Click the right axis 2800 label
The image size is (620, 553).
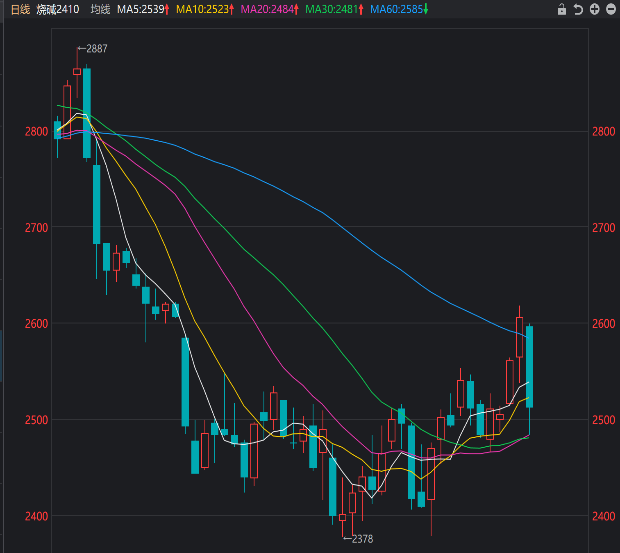603,131
